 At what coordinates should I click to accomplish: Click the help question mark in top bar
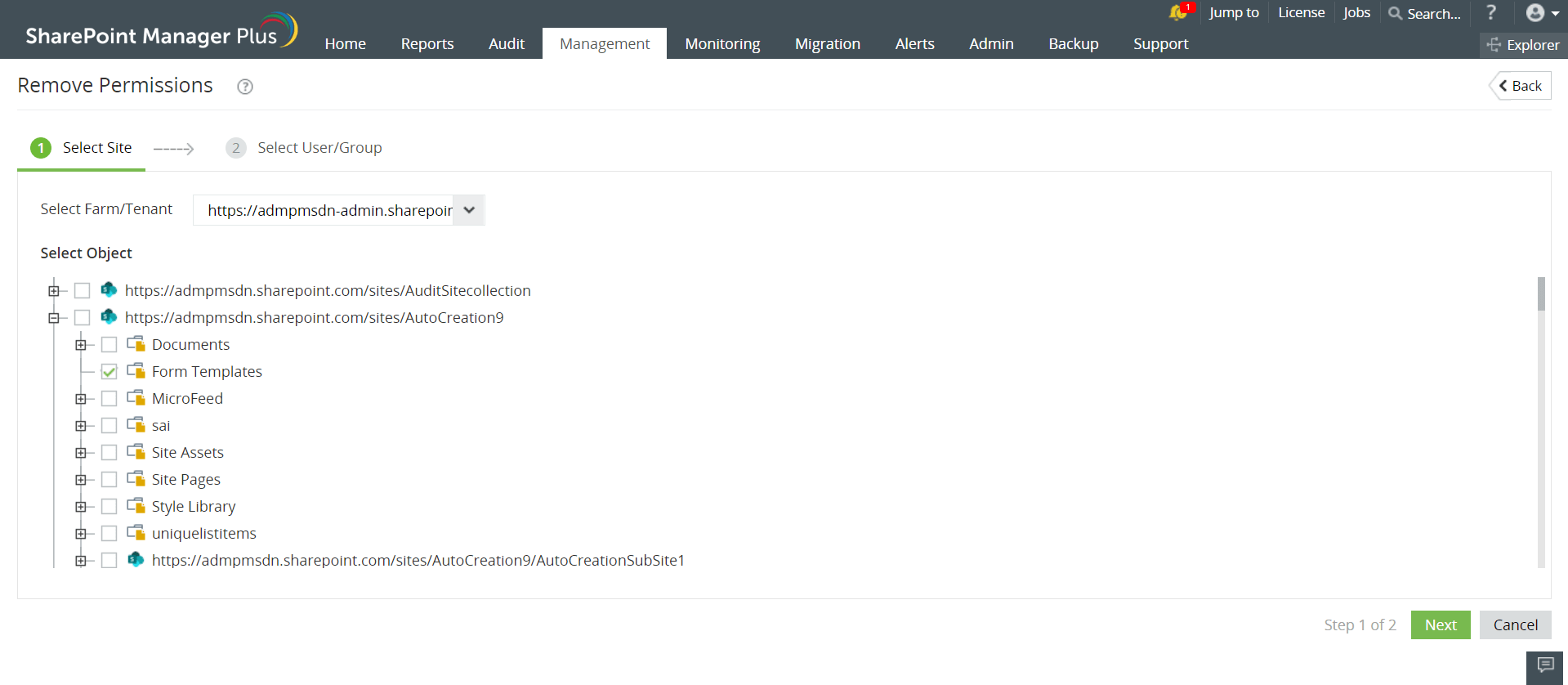[1491, 12]
